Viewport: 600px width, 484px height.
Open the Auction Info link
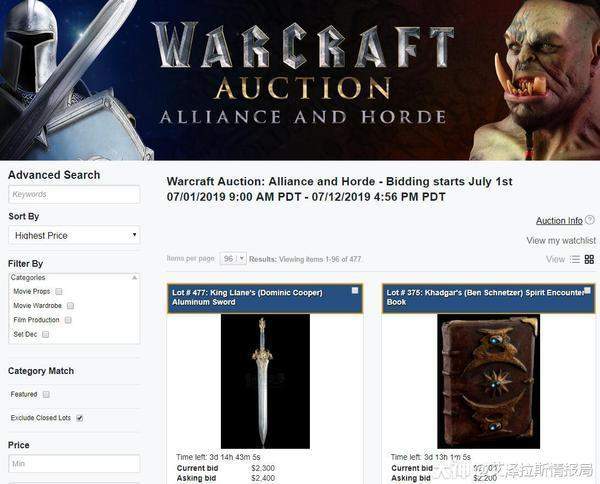click(x=559, y=220)
